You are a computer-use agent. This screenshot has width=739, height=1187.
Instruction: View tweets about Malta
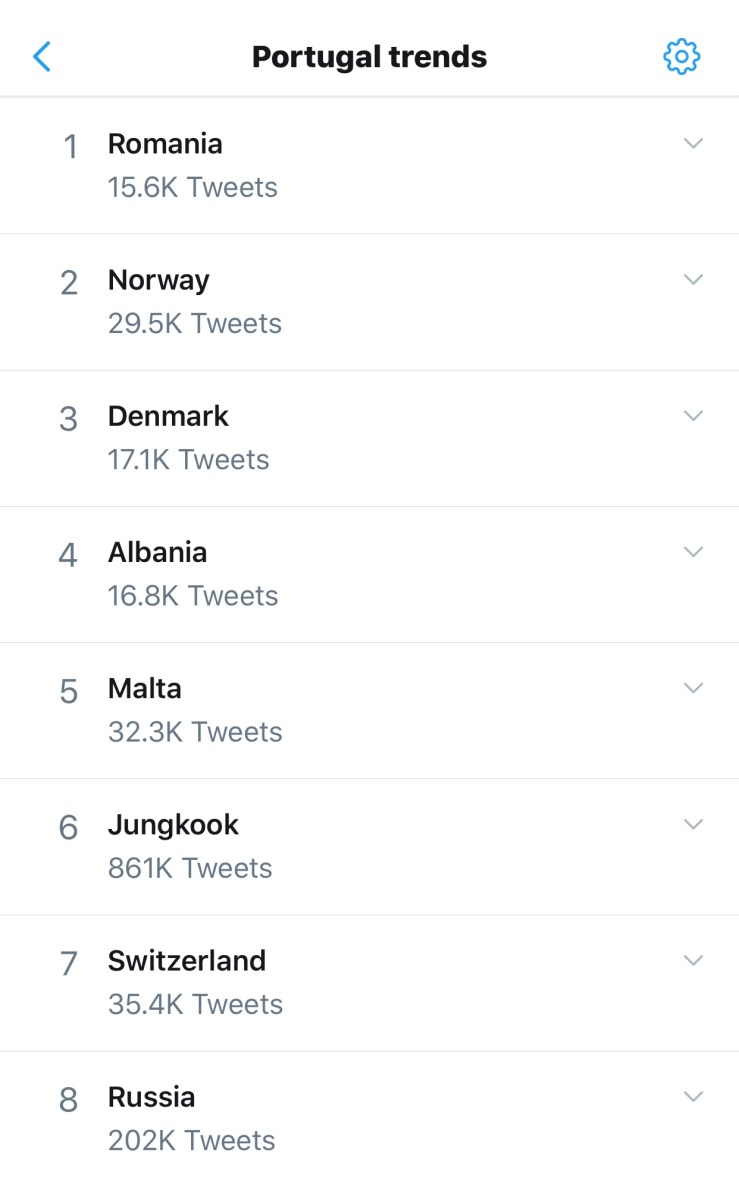146,688
